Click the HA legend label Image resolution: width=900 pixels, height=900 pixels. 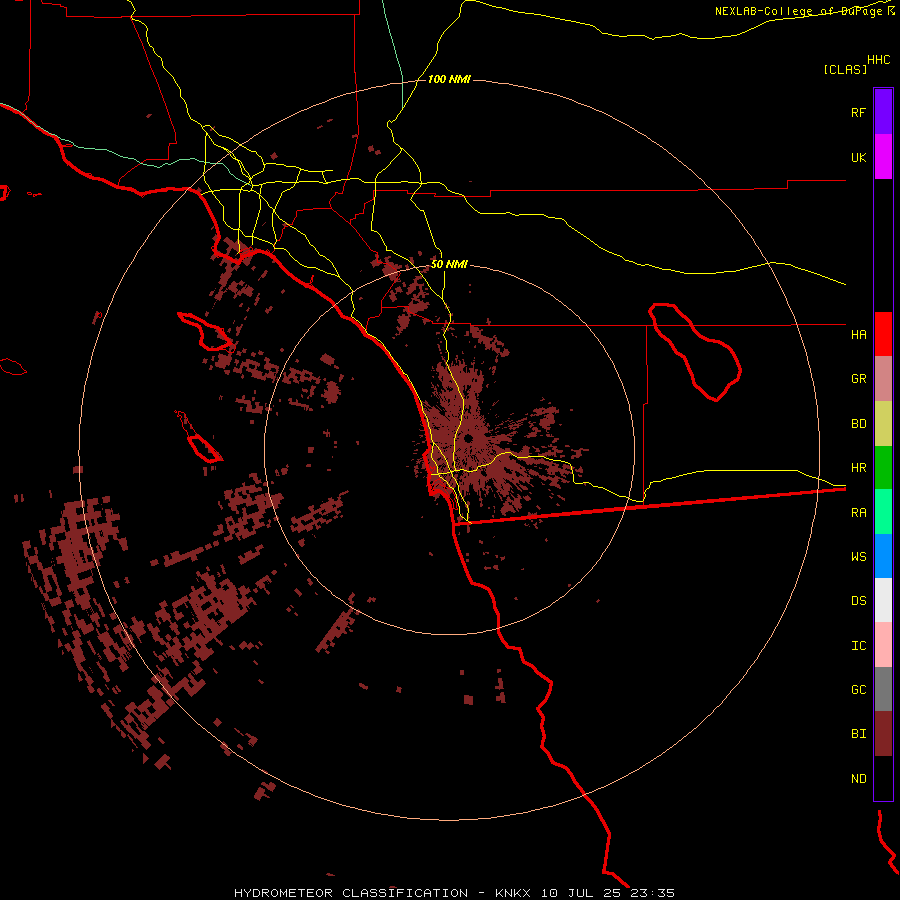coord(858,335)
